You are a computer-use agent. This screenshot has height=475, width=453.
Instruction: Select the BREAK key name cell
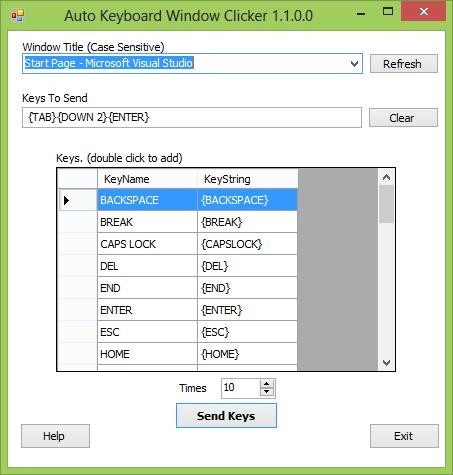(147, 222)
